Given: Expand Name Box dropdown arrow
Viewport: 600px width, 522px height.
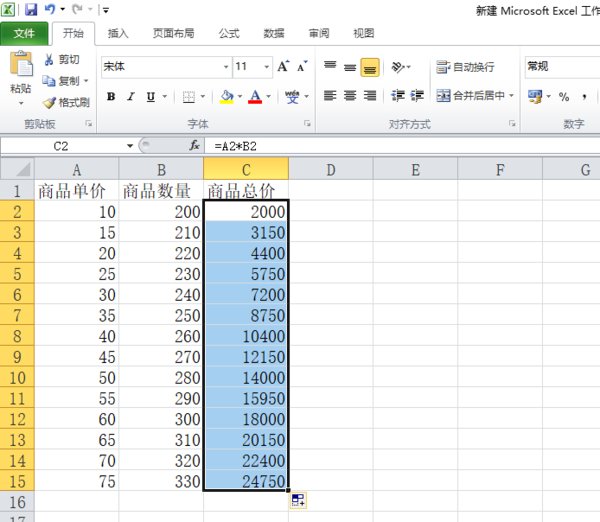Looking at the screenshot, I should [x=130, y=146].
